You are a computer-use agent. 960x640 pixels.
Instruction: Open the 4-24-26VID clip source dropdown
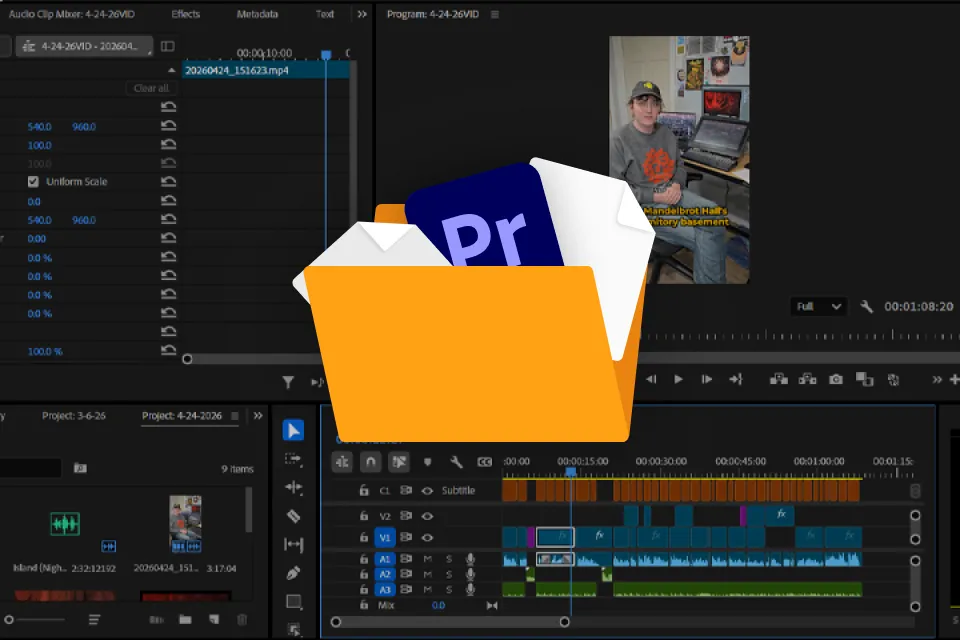[x=84, y=46]
